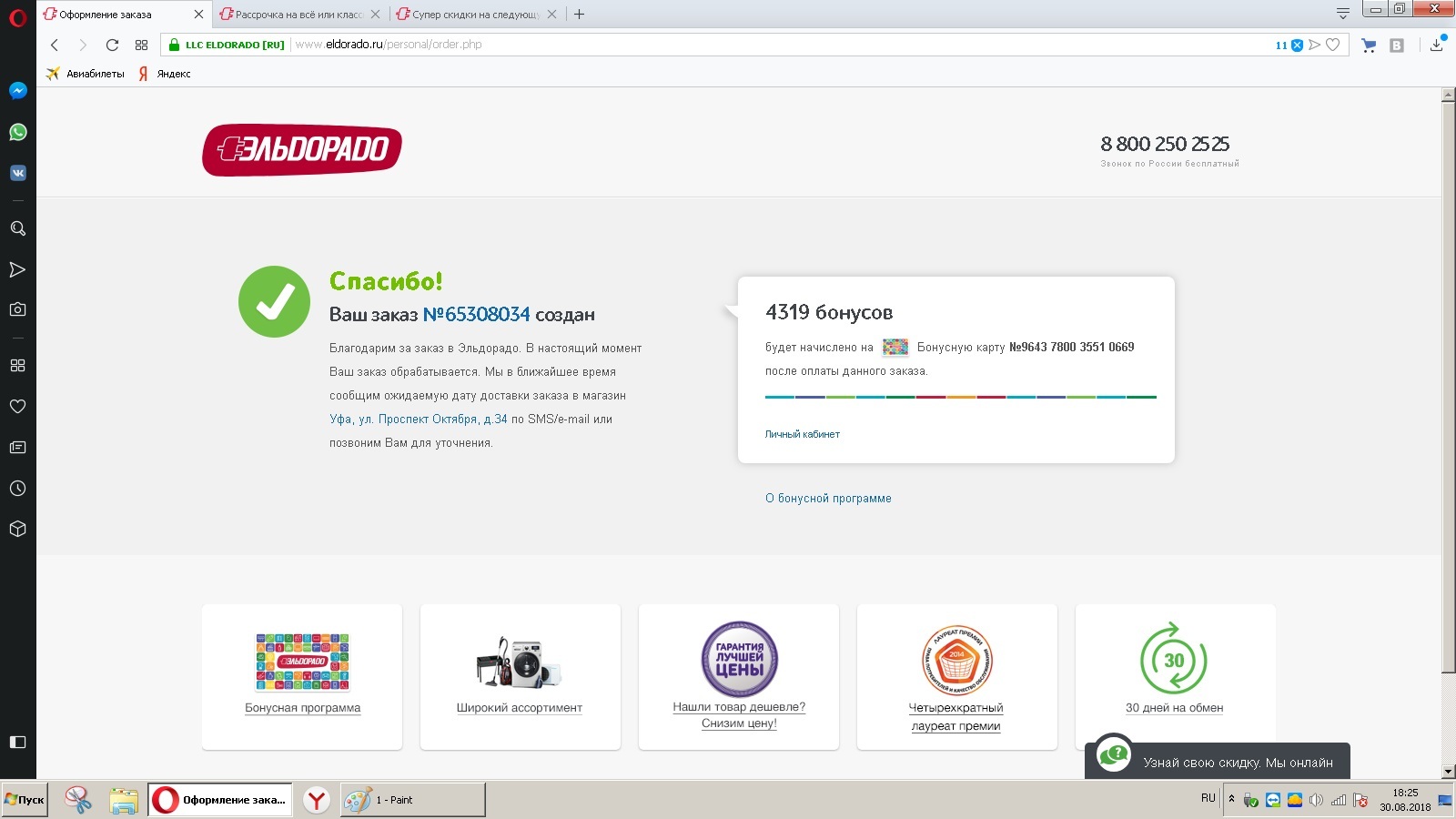This screenshot has width=1456, height=819.
Task: Open network signal tray icon
Action: coord(1339,800)
